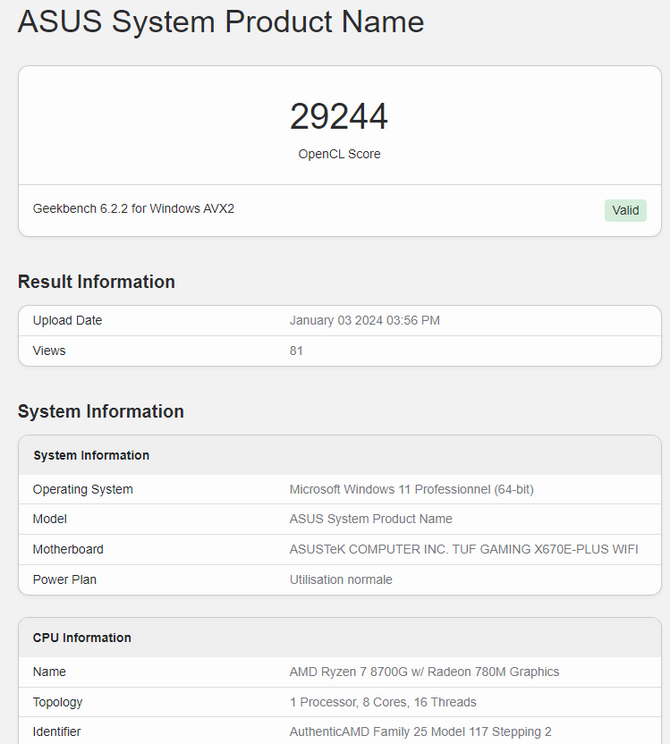Click the Views label
The width and height of the screenshot is (670, 744).
(49, 351)
